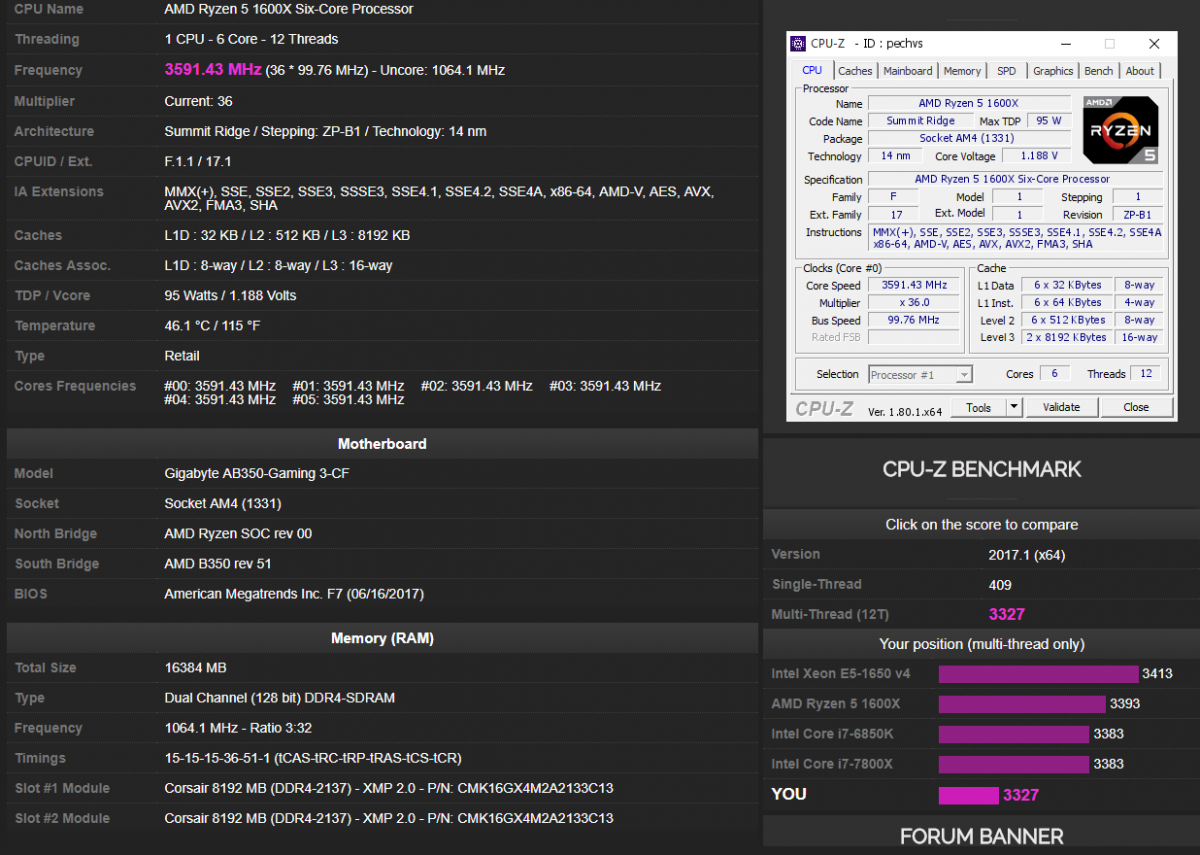Close the CPU-Z window with X
The width and height of the screenshot is (1200, 855).
pyautogui.click(x=1154, y=44)
